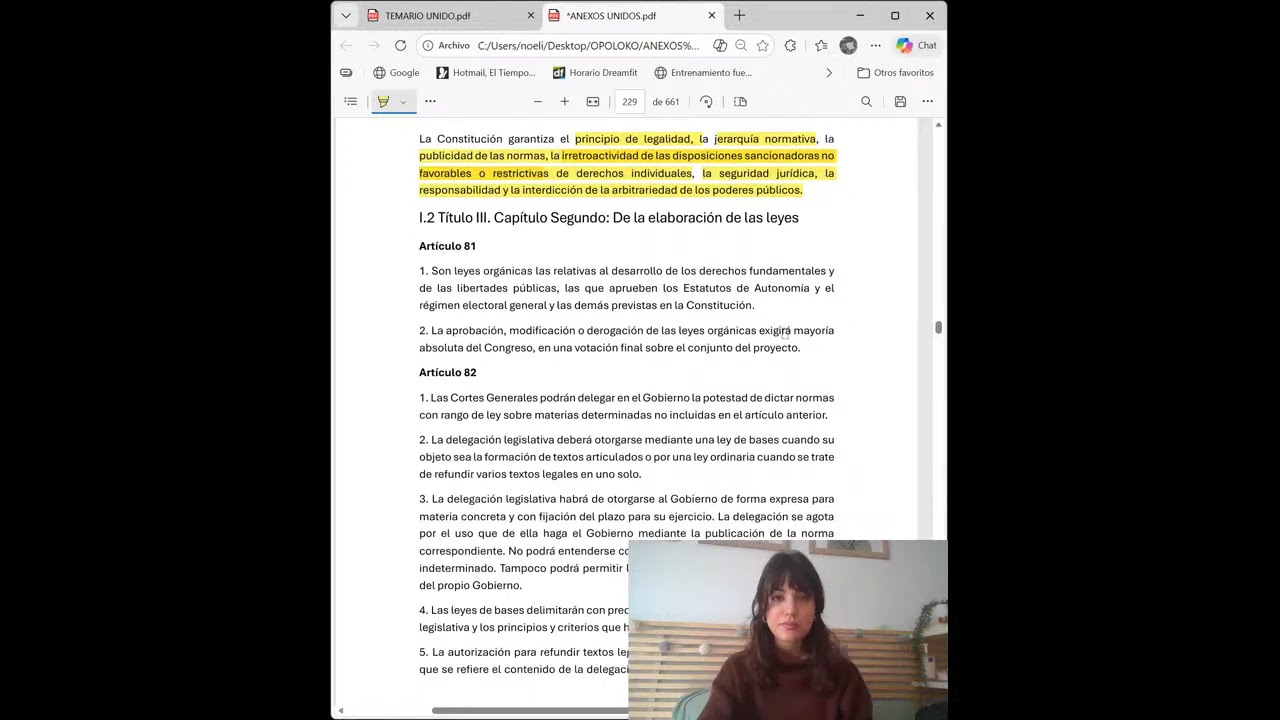Open highlighter color dropdown arrow
This screenshot has width=1280, height=720.
click(x=403, y=102)
